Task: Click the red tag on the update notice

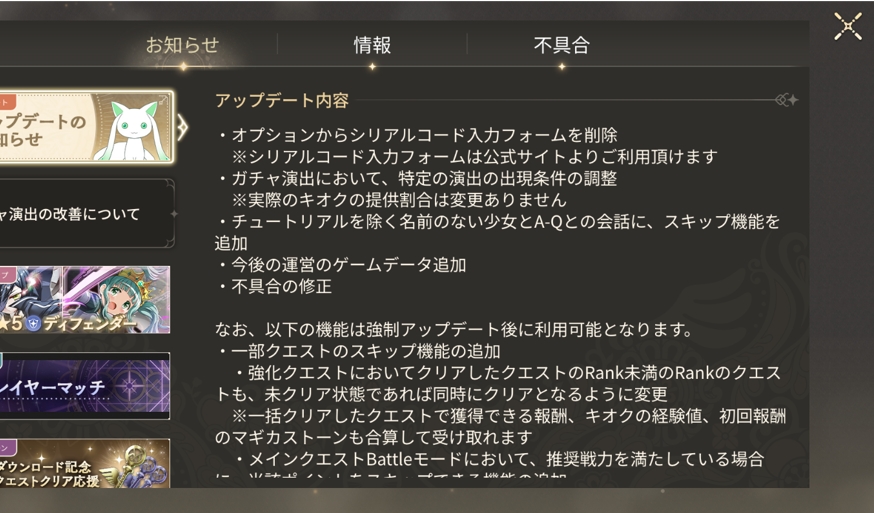Action: (x=5, y=101)
